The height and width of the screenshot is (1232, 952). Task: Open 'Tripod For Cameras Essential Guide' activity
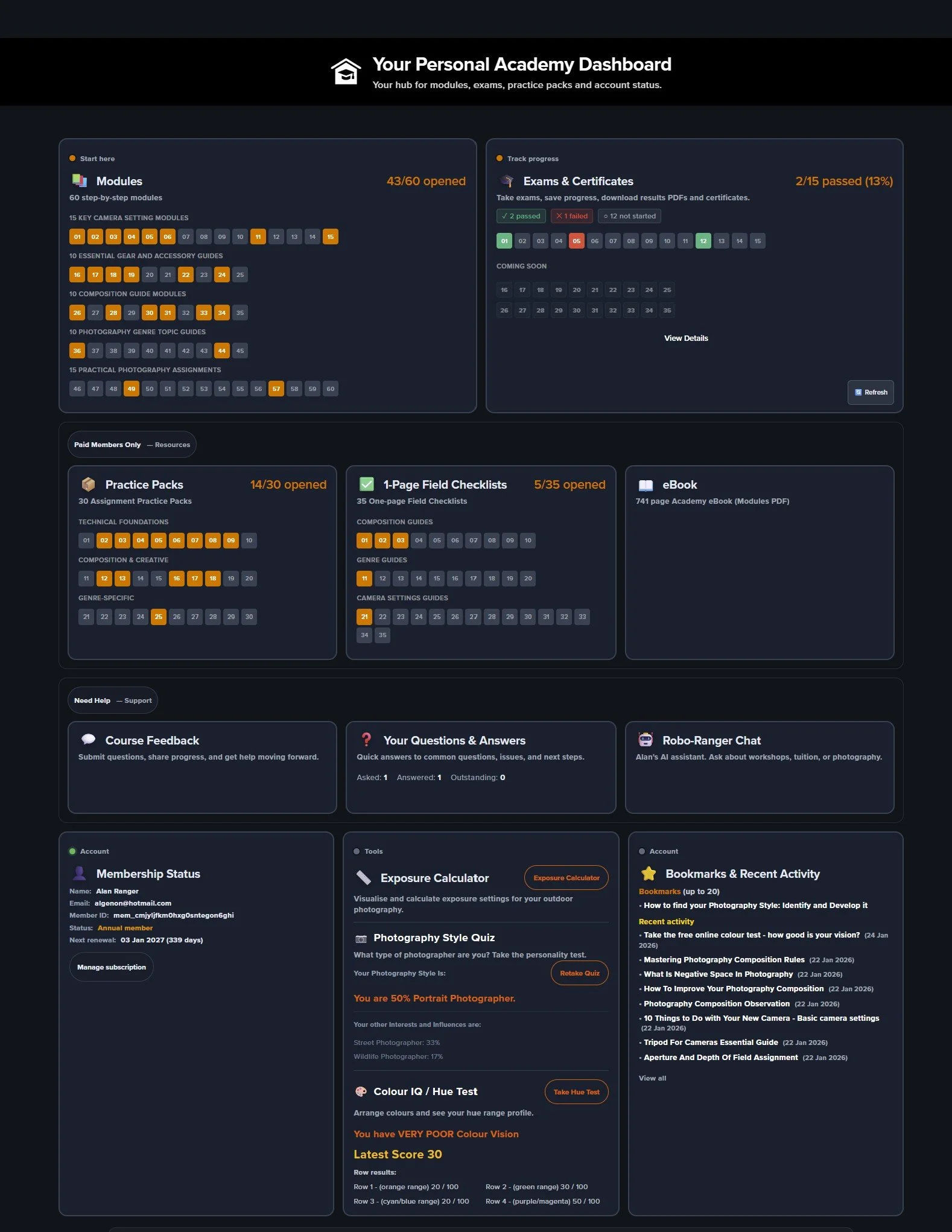tap(711, 1043)
